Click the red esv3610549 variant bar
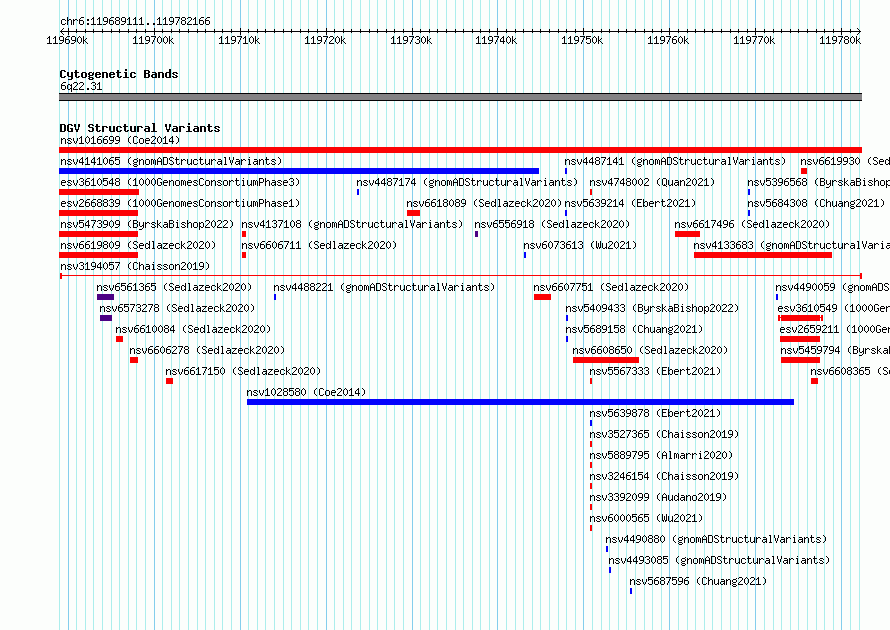890x630 pixels. click(800, 318)
